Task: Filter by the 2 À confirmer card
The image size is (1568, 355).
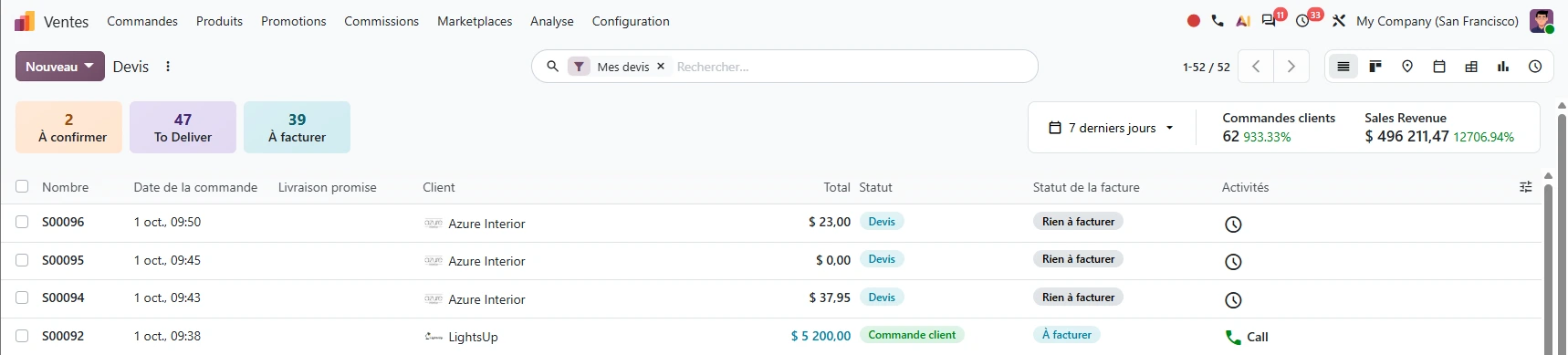Action: point(68,127)
